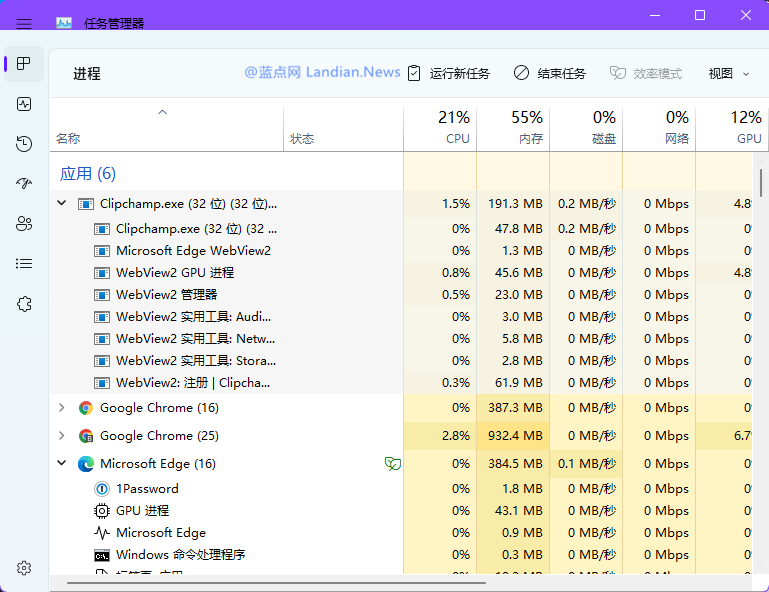
Task: Click the 应用 (6) group heading
Action: click(x=88, y=174)
